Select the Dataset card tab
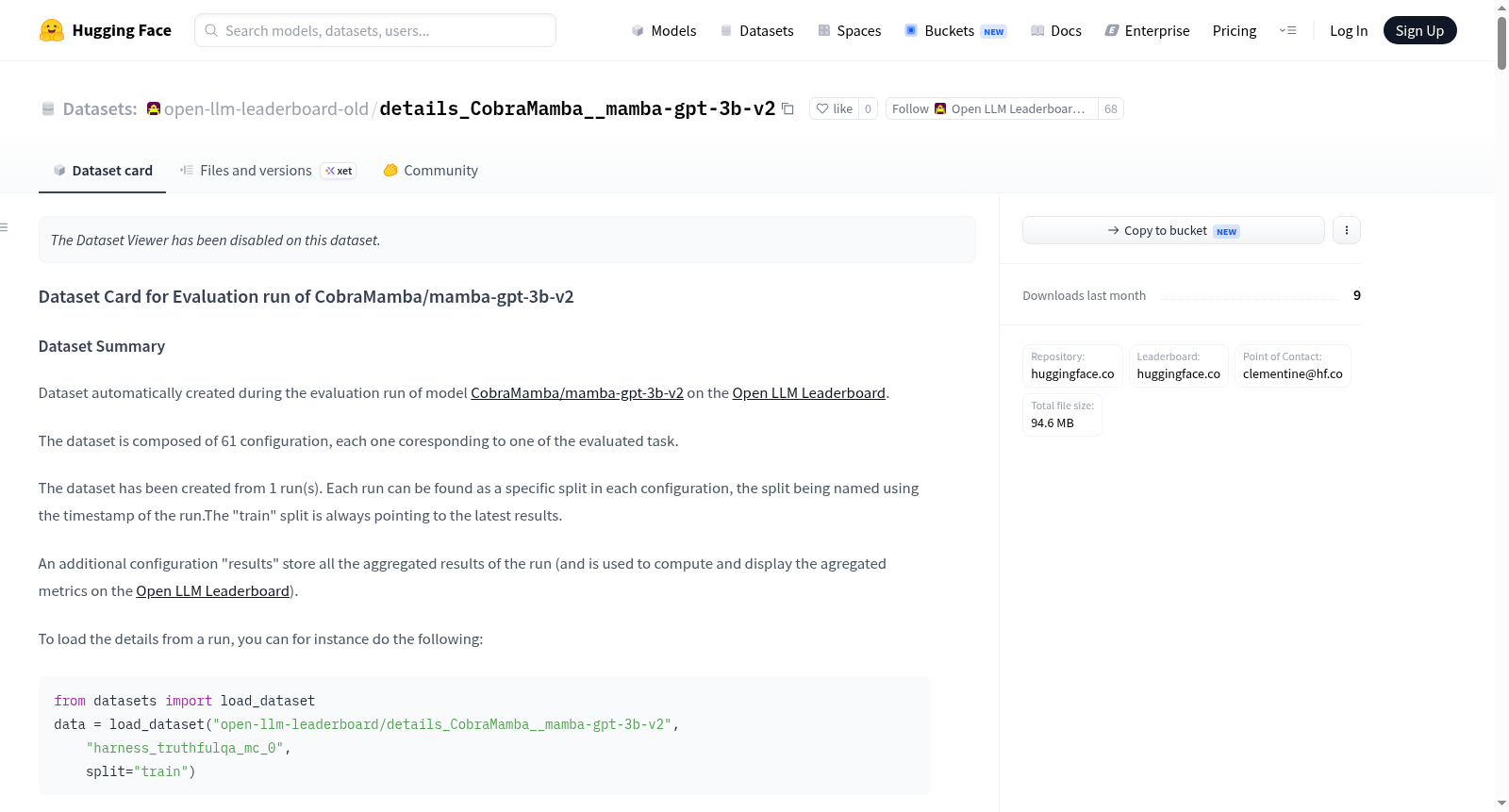Viewport: 1509px width, 812px height. (102, 171)
